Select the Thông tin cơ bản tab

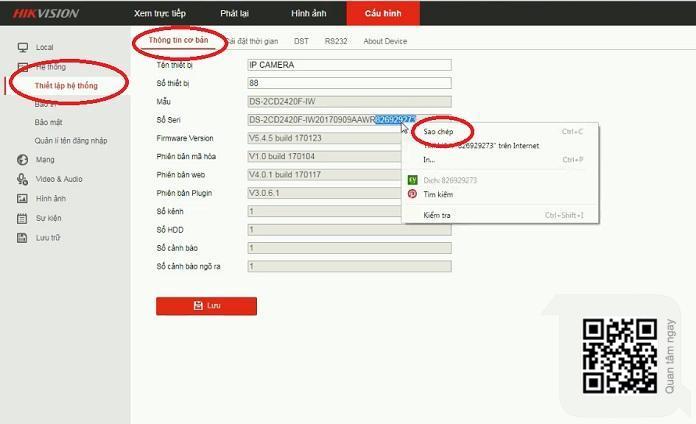tap(178, 40)
